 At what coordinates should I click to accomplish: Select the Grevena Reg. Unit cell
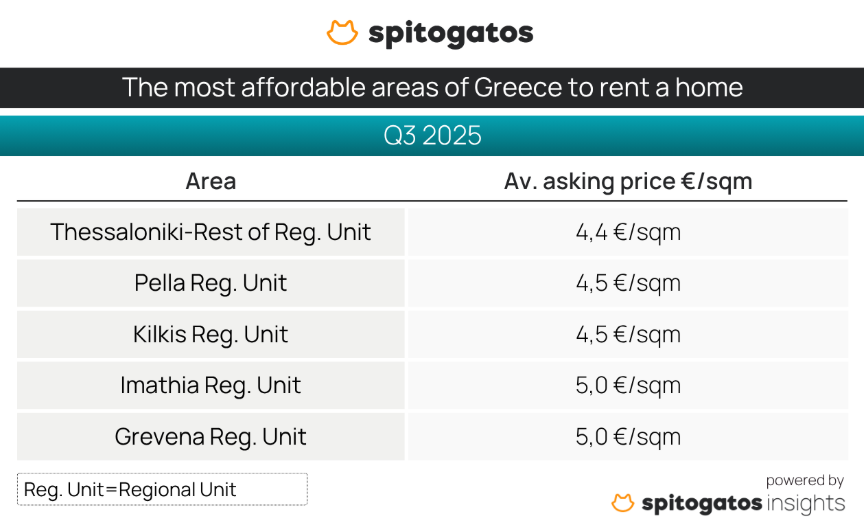[211, 437]
